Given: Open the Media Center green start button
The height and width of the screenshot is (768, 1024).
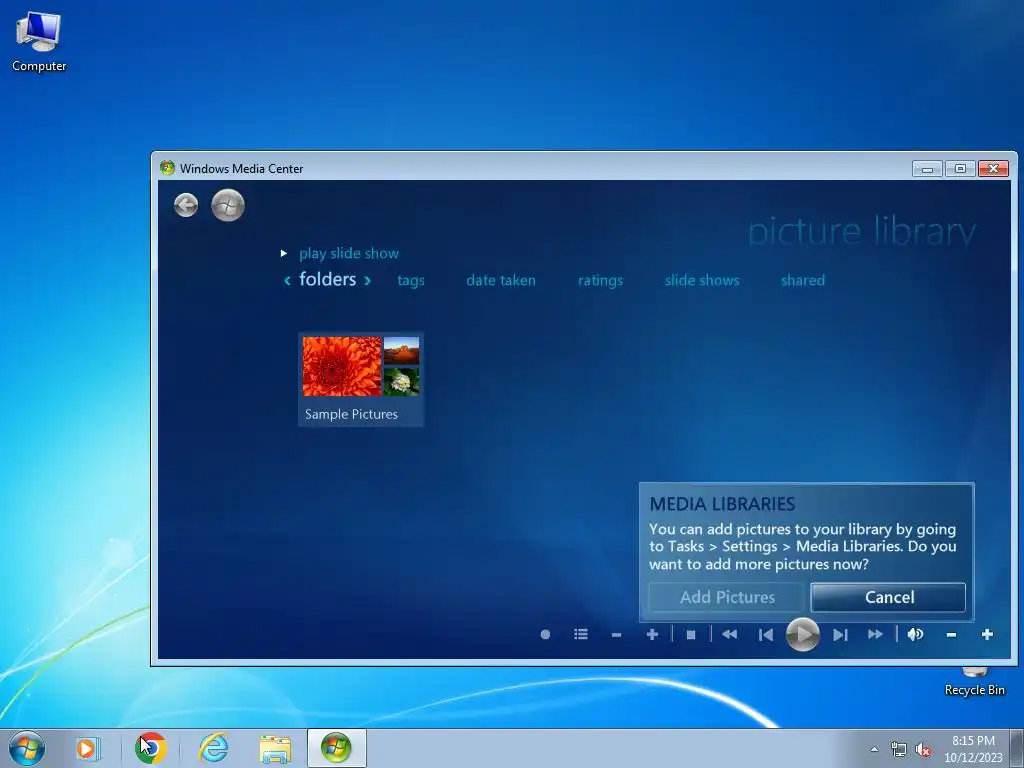Looking at the screenshot, I should click(x=228, y=205).
